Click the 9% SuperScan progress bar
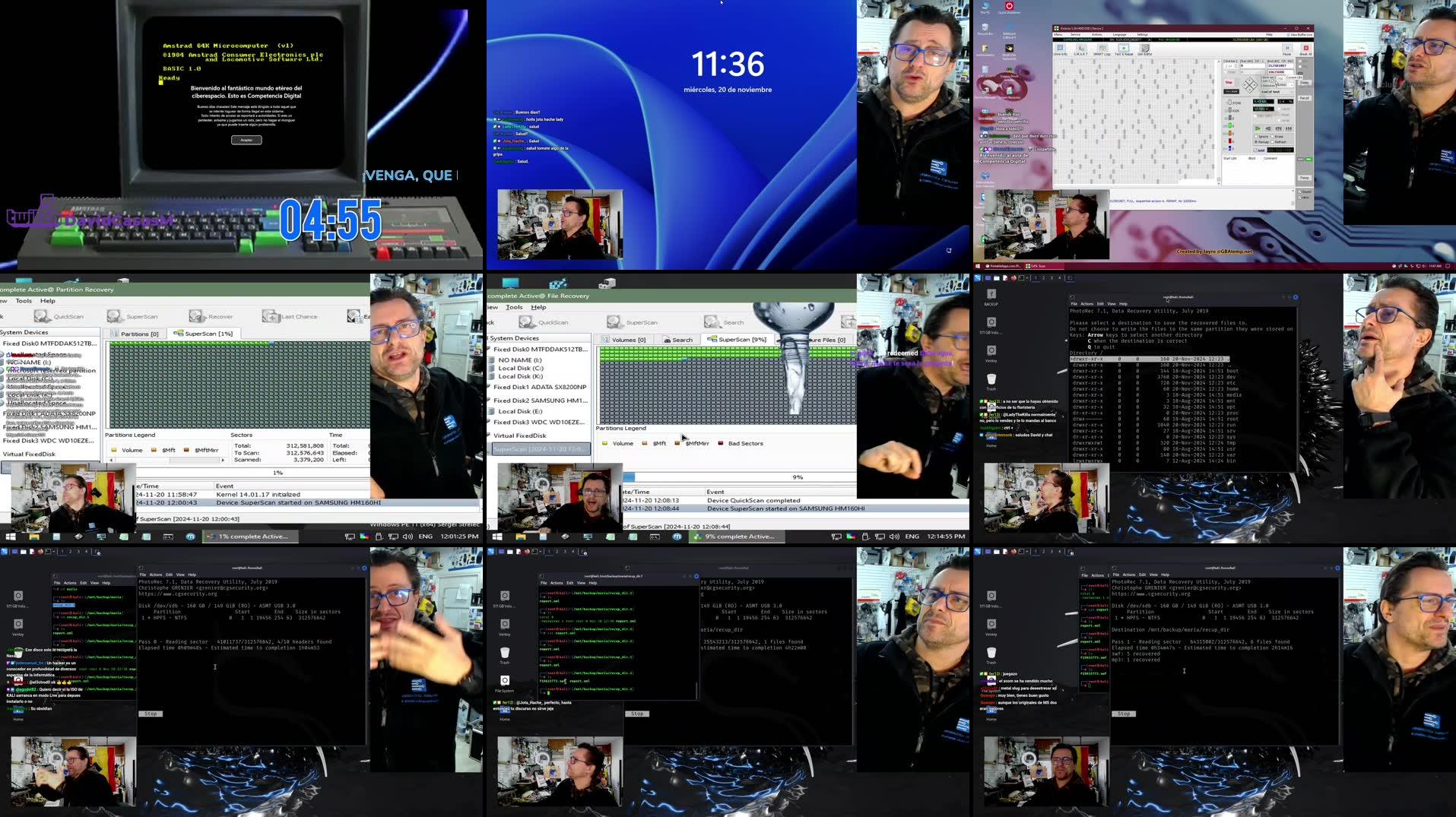Screen dimensions: 1456x817 739,477
